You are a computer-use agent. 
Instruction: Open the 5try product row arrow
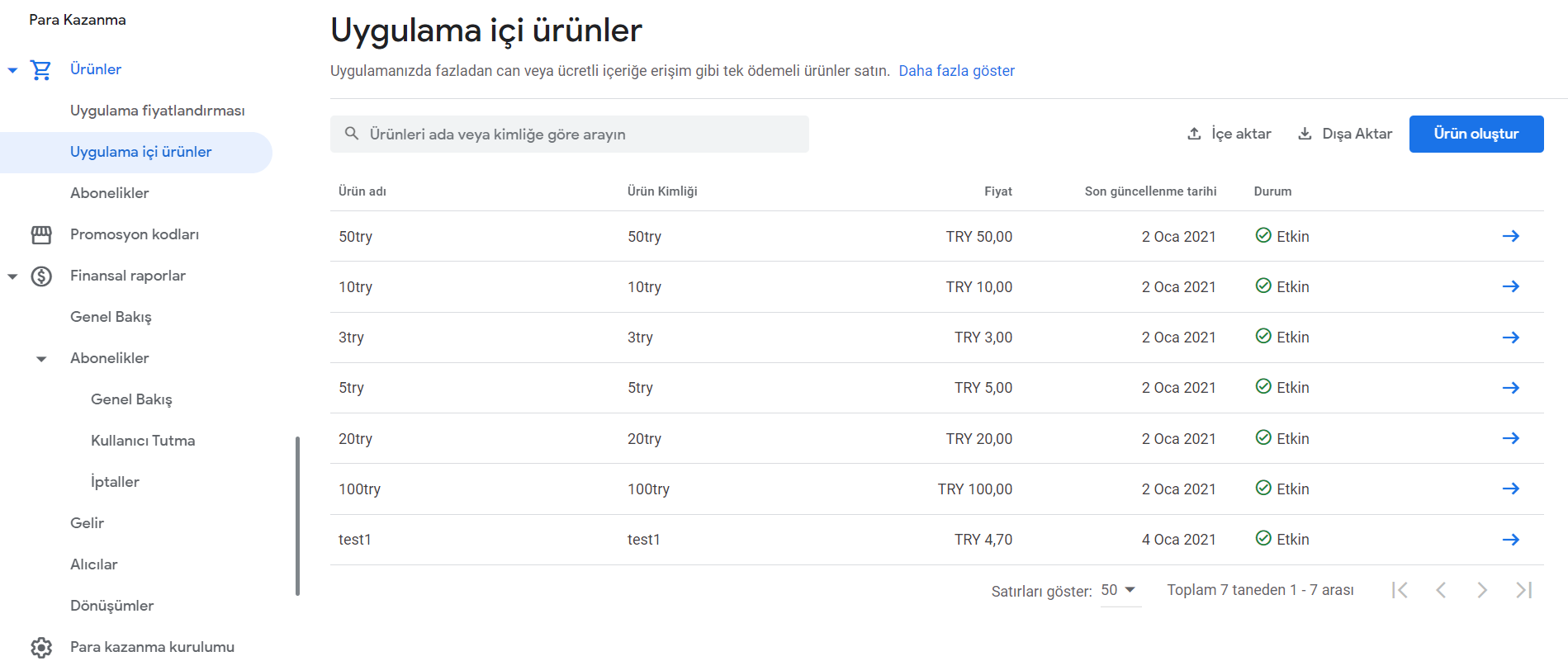pyautogui.click(x=1511, y=388)
